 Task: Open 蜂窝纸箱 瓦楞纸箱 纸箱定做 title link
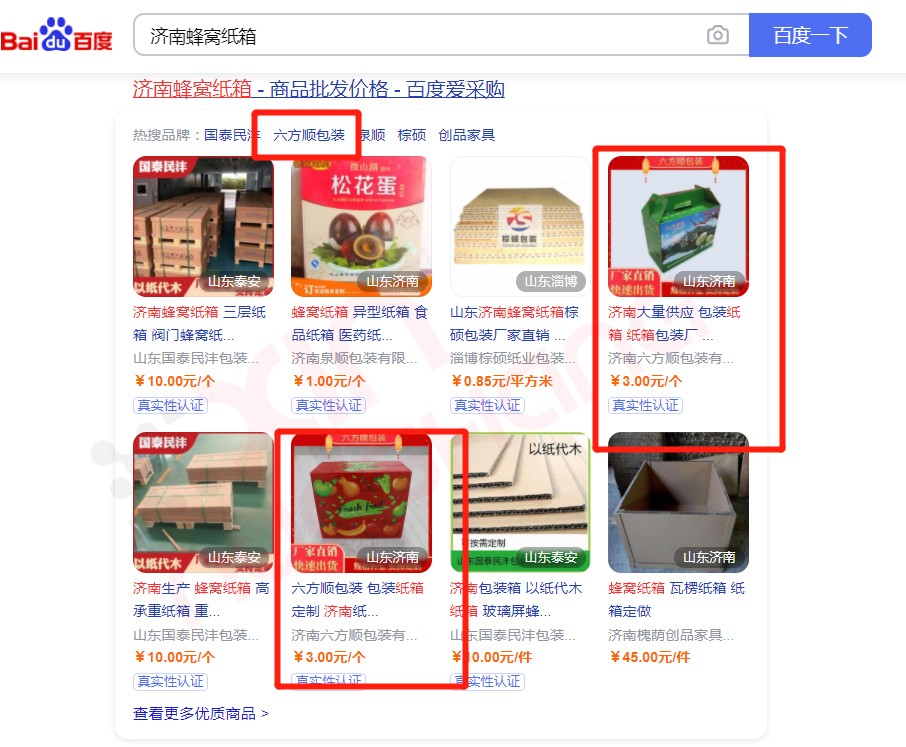(x=677, y=599)
